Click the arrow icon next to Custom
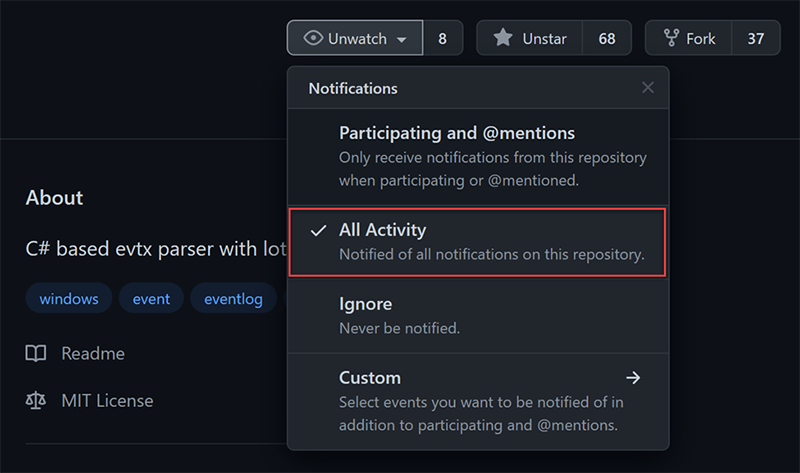The height and width of the screenshot is (473, 800). tap(633, 378)
